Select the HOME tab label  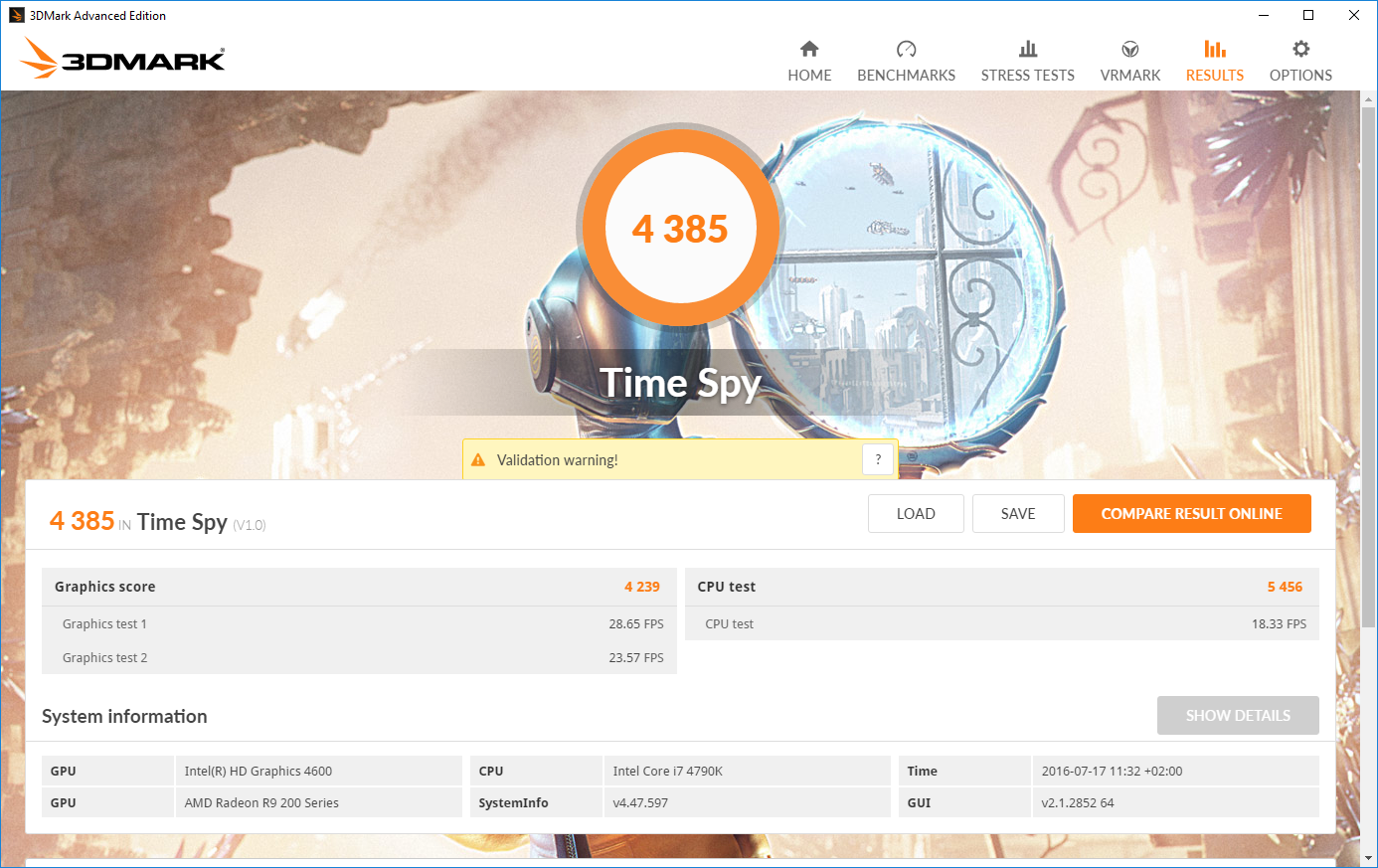[809, 76]
